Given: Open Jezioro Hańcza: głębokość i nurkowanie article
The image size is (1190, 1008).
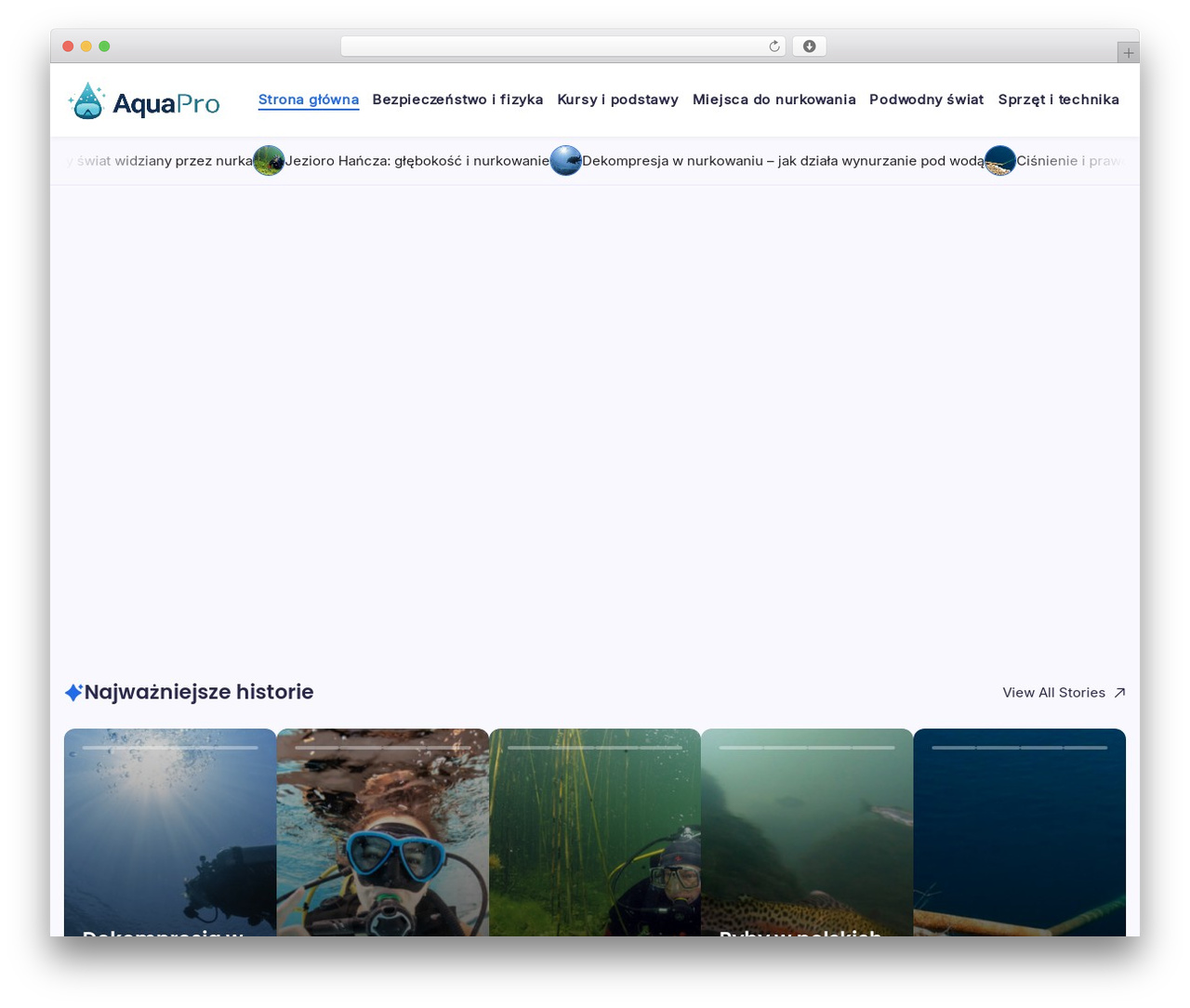Looking at the screenshot, I should coord(416,161).
